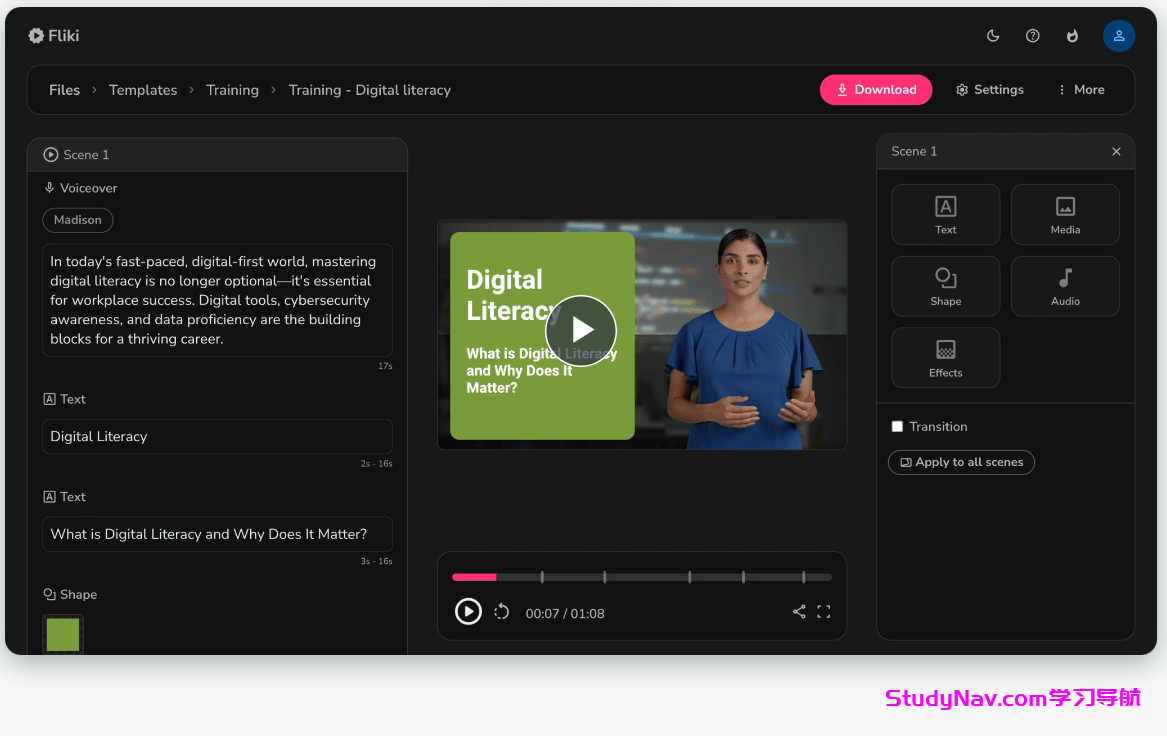Go to Templates in breadcrumb

(143, 90)
